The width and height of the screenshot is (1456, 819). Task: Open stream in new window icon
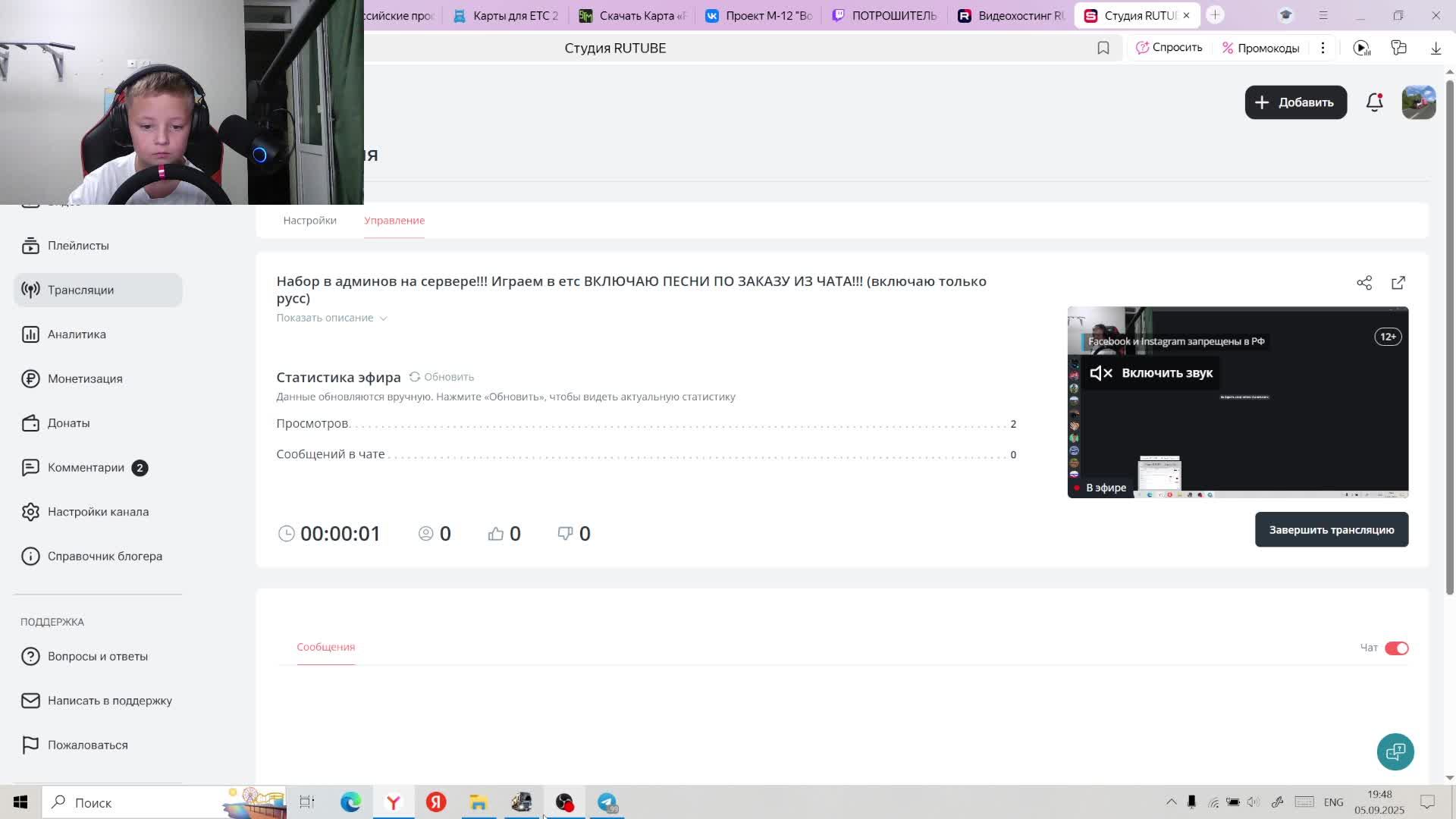click(1398, 283)
